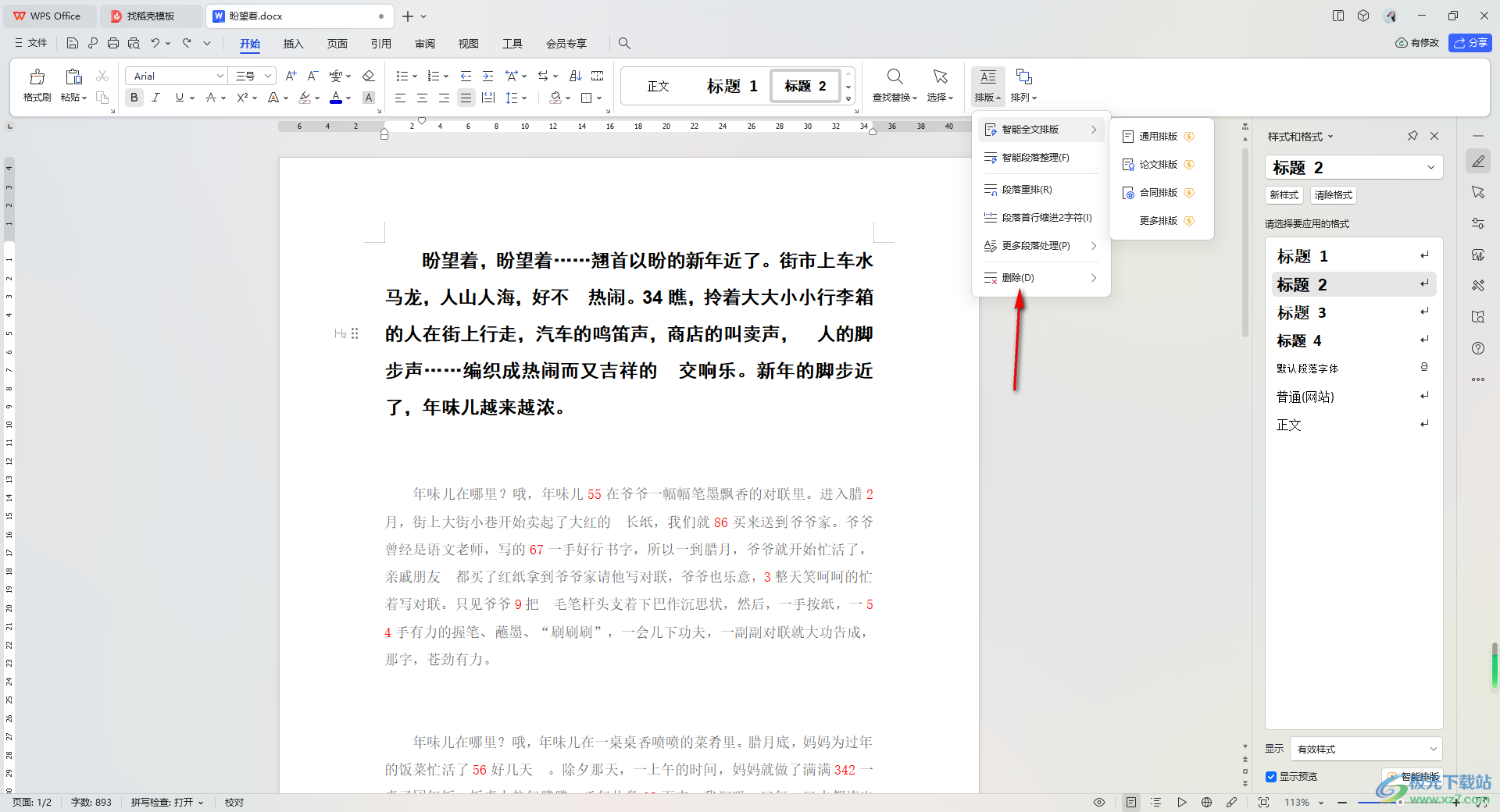Click the Share button

pyautogui.click(x=1470, y=43)
